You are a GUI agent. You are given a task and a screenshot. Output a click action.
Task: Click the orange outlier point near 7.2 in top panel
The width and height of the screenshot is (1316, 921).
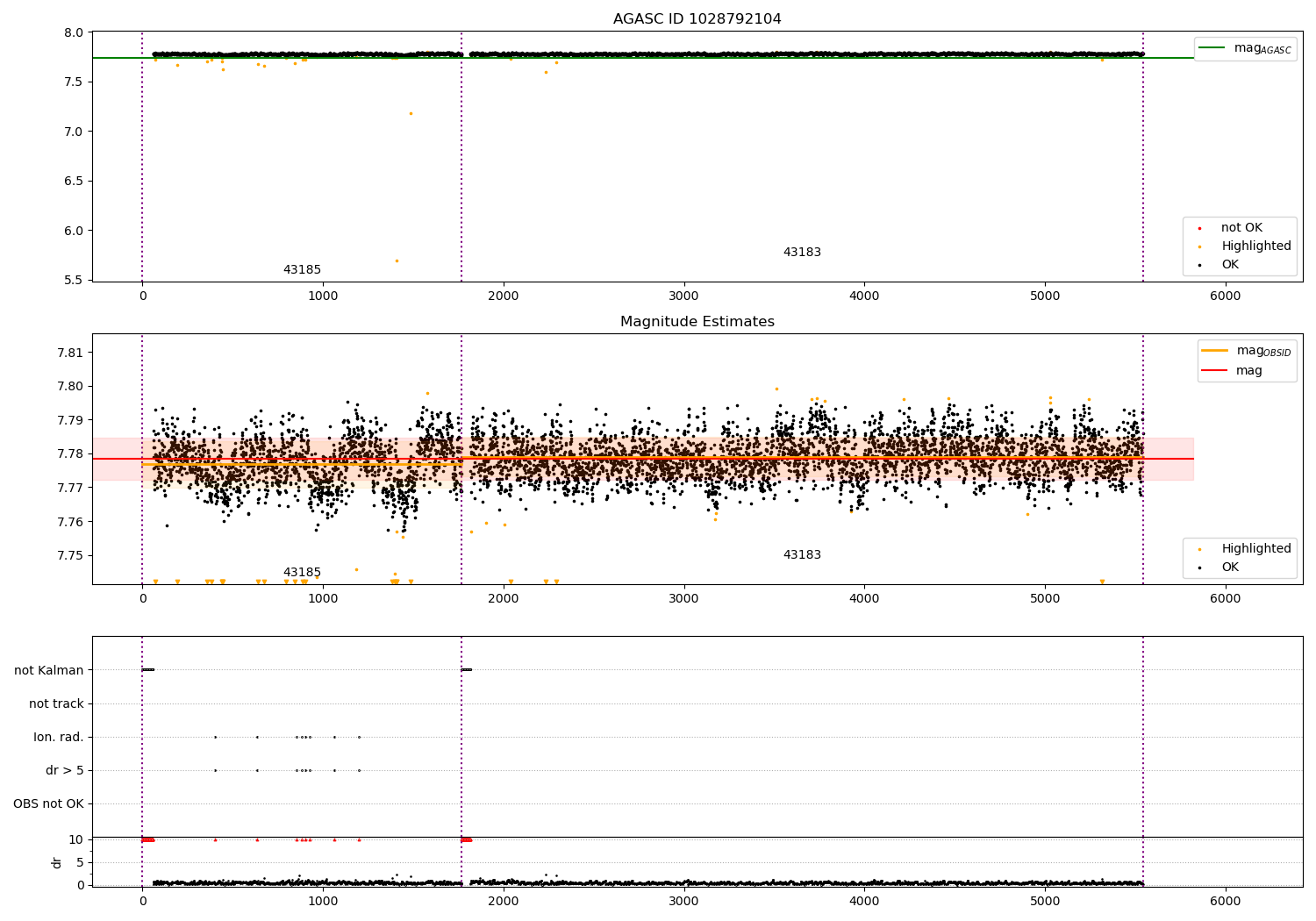[411, 113]
